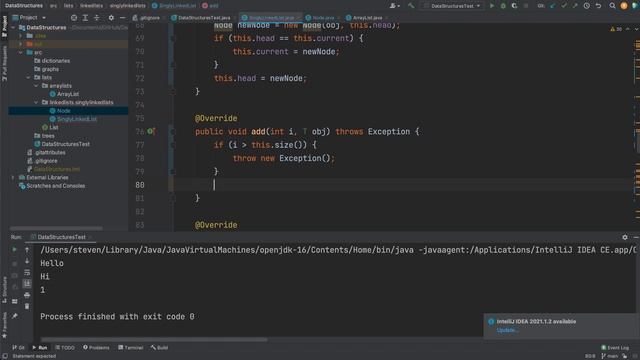The width and height of the screenshot is (640, 360).
Task: Clear the console with the trash icon
Action: (27, 306)
